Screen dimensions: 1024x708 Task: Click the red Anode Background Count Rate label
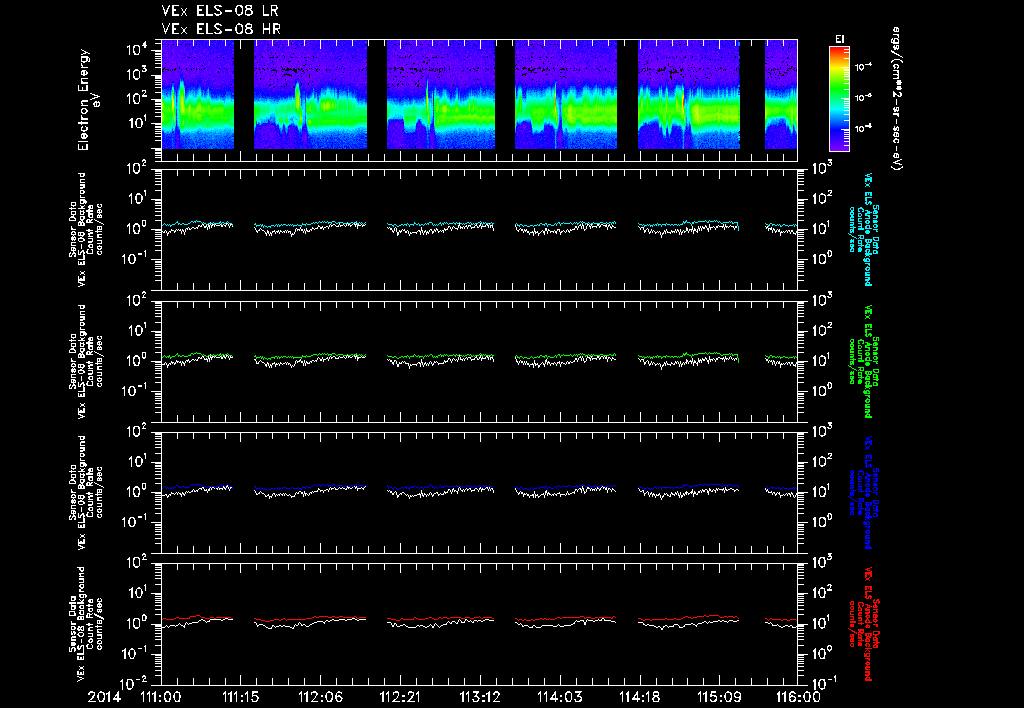[x=863, y=624]
